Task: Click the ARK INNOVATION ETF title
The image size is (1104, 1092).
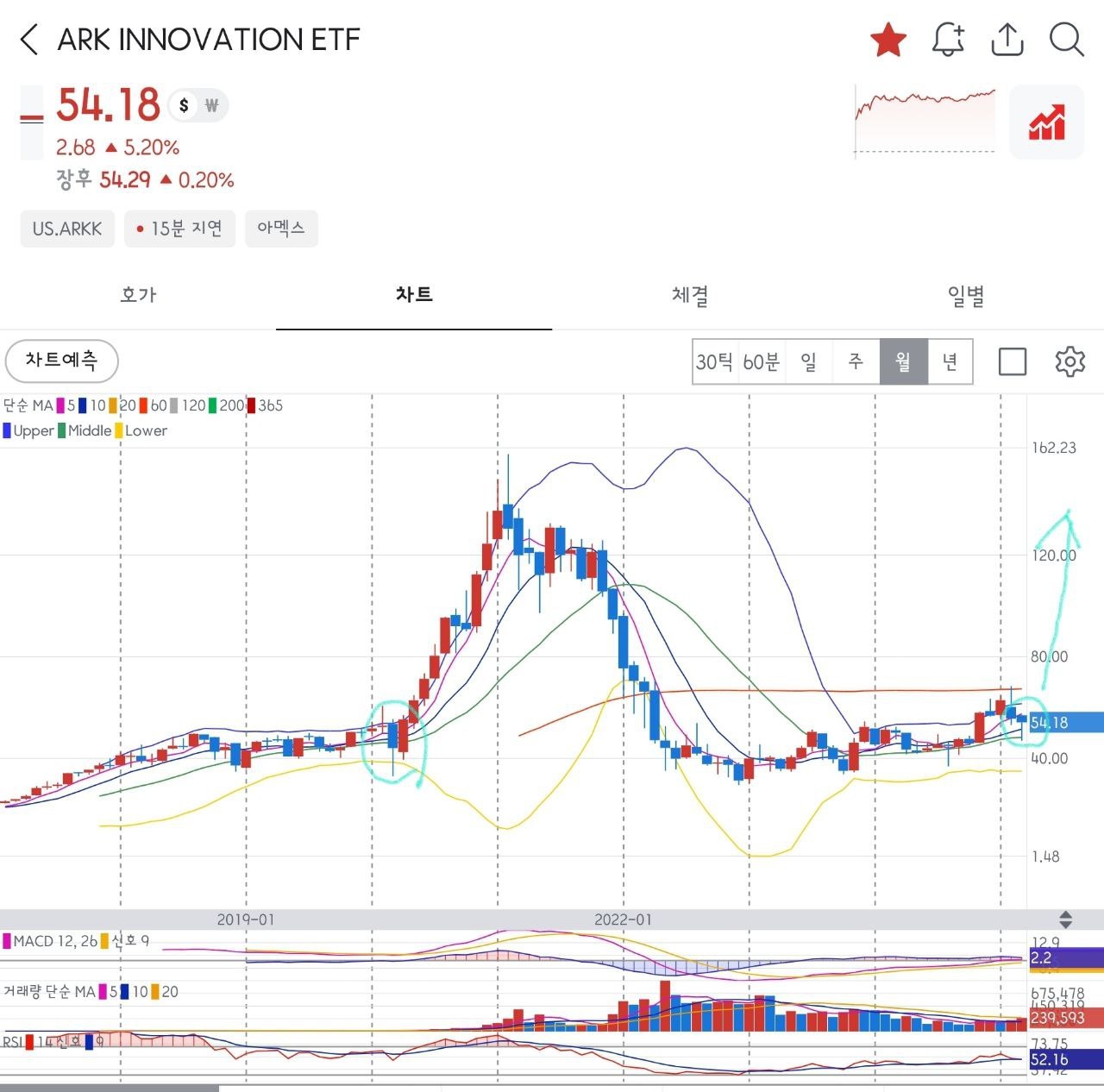Action: pyautogui.click(x=208, y=40)
